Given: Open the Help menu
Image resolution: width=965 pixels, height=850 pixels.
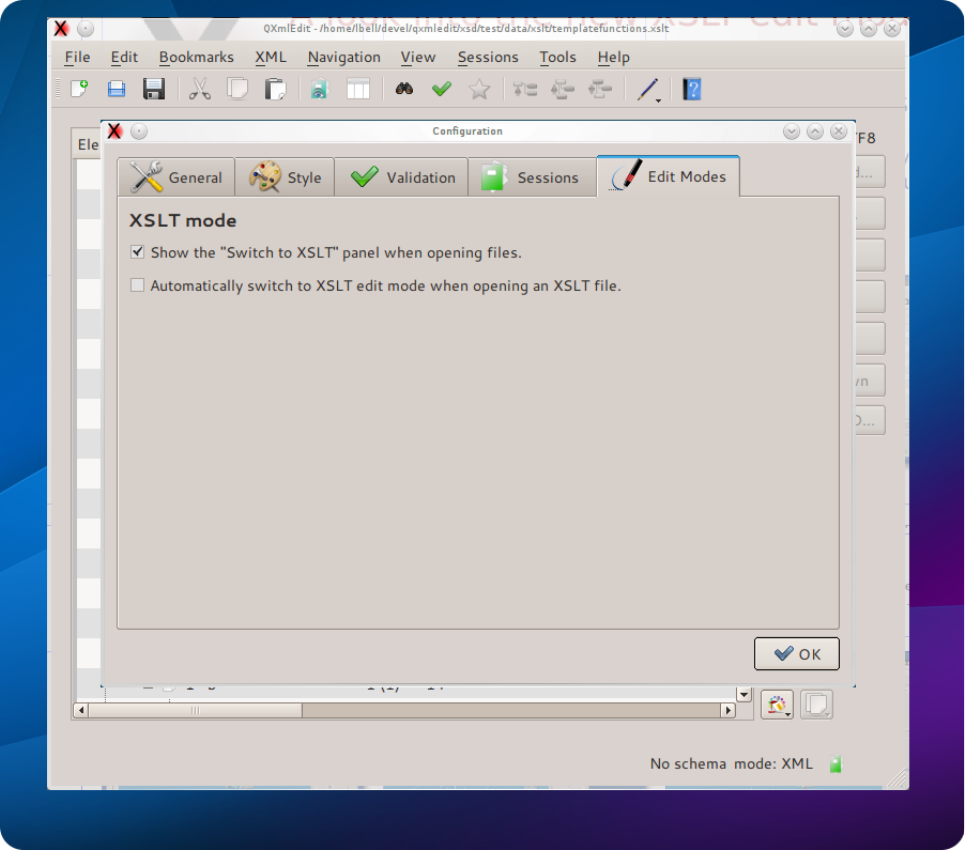Looking at the screenshot, I should pyautogui.click(x=614, y=57).
